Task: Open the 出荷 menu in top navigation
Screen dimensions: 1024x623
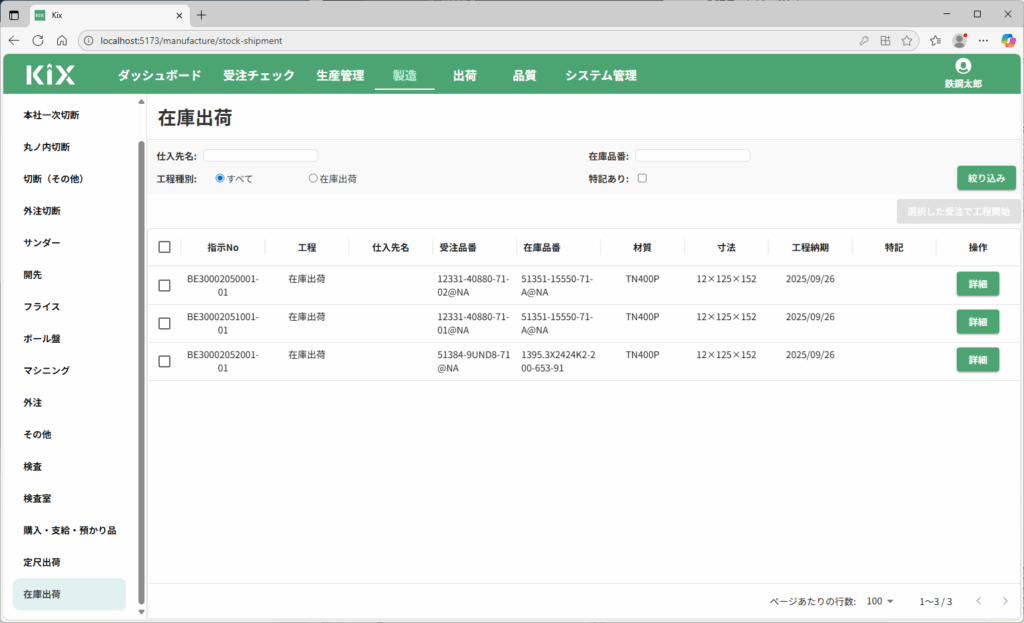Action: point(464,75)
